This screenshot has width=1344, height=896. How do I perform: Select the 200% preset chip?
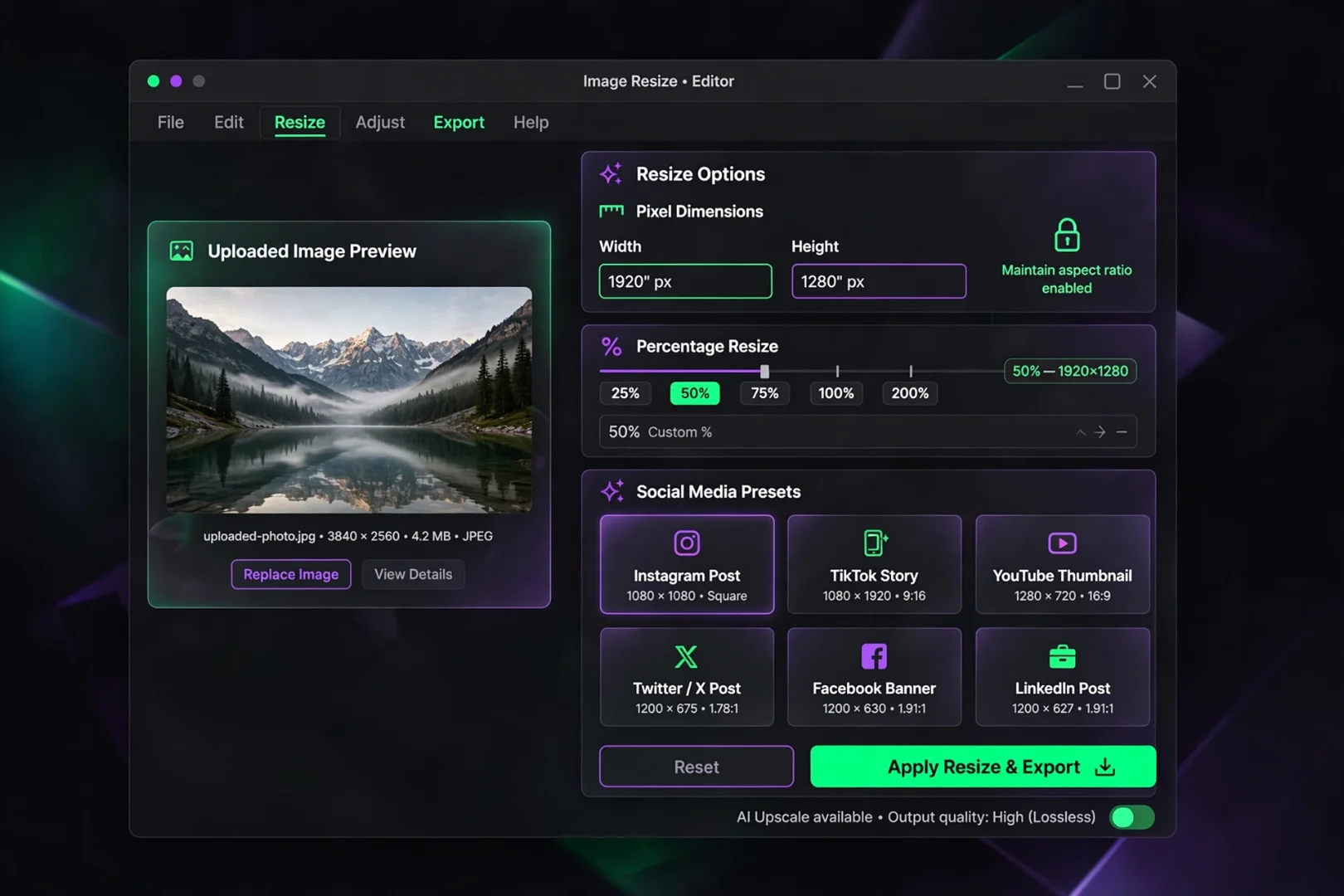[x=910, y=393]
